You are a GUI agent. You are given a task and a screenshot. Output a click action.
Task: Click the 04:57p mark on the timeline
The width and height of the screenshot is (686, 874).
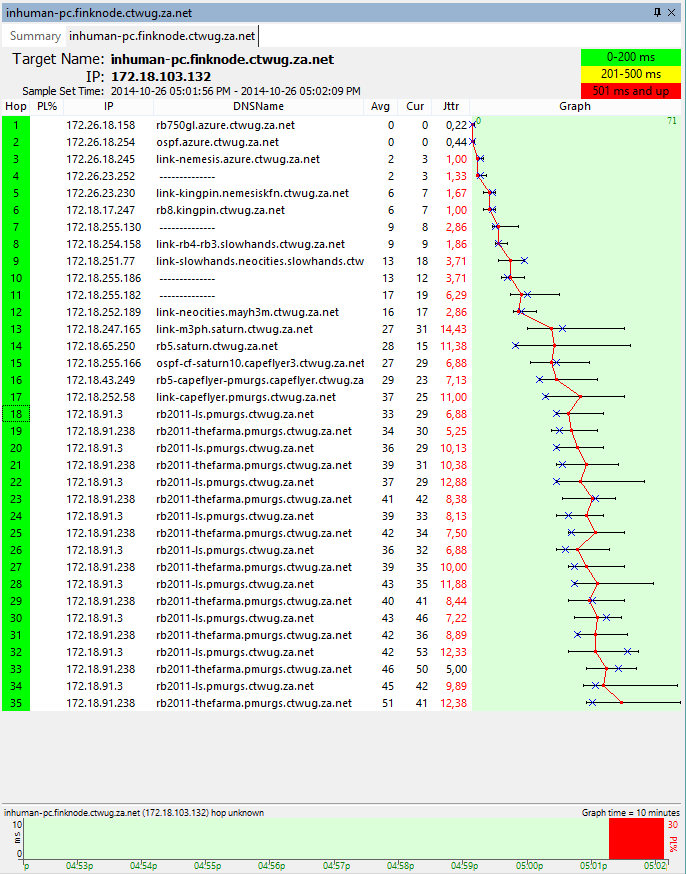tap(341, 865)
